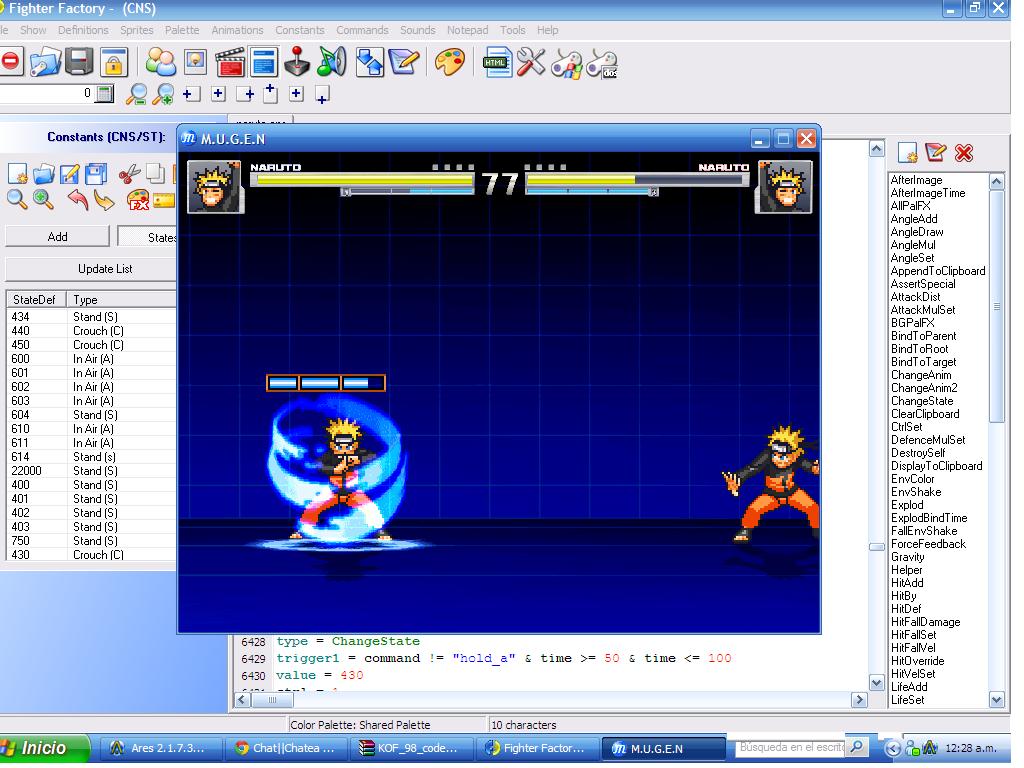Open the Notepad pencil icon

point(404,62)
